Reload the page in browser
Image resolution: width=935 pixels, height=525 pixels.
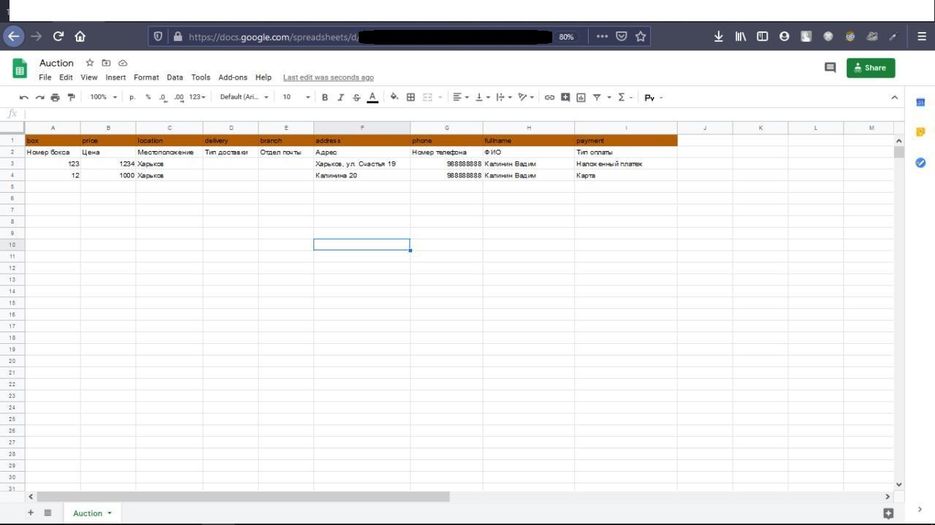tap(58, 36)
